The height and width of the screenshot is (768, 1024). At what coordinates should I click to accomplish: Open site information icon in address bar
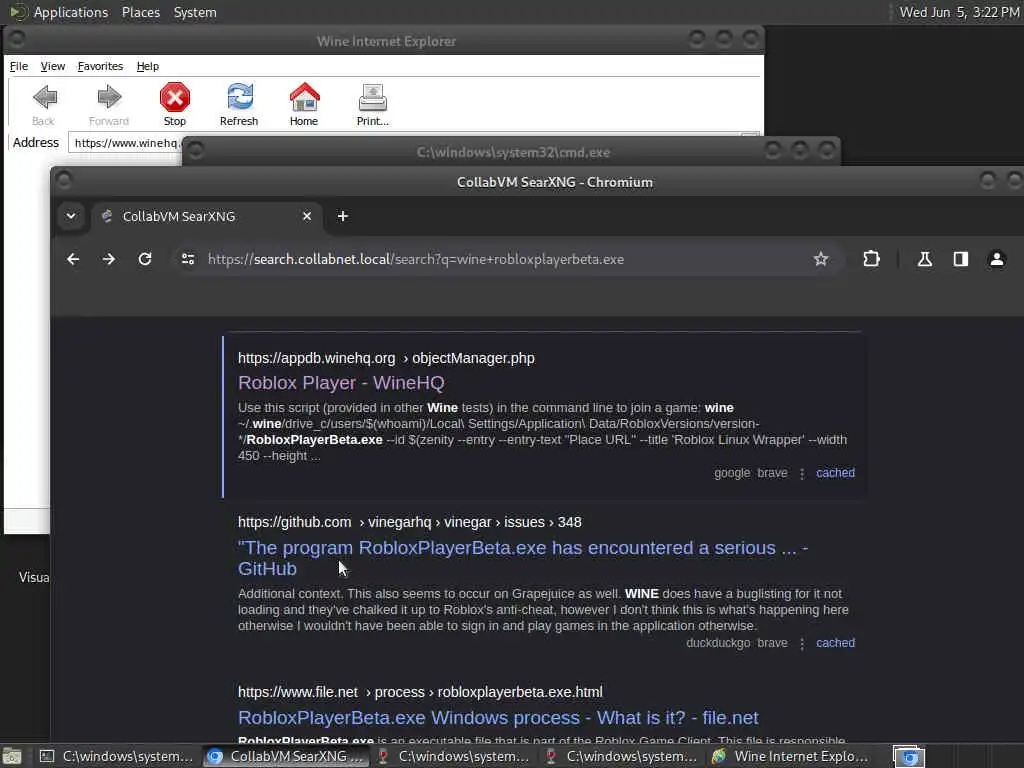(188, 259)
